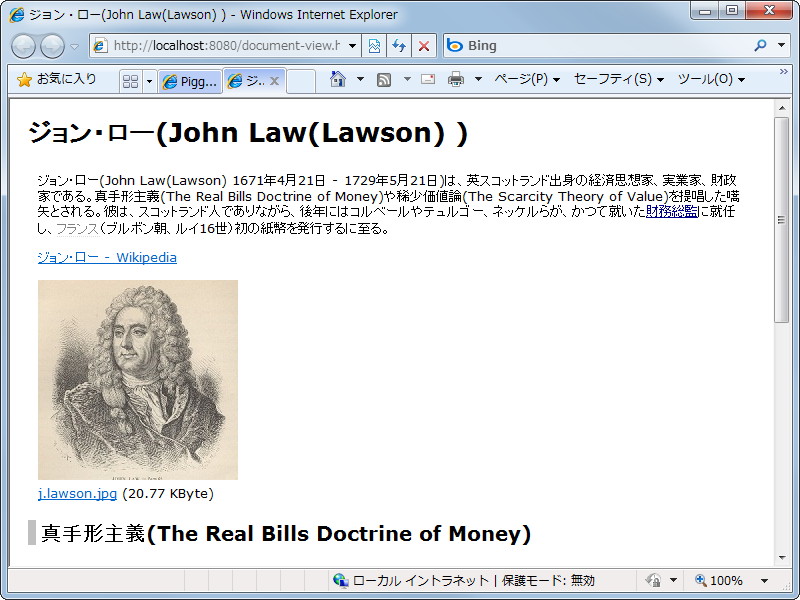Viewport: 800px width, 600px height.
Task: Click the heading 真手形主義(The Real Bills Doctrine of Money)
Action: (x=286, y=533)
